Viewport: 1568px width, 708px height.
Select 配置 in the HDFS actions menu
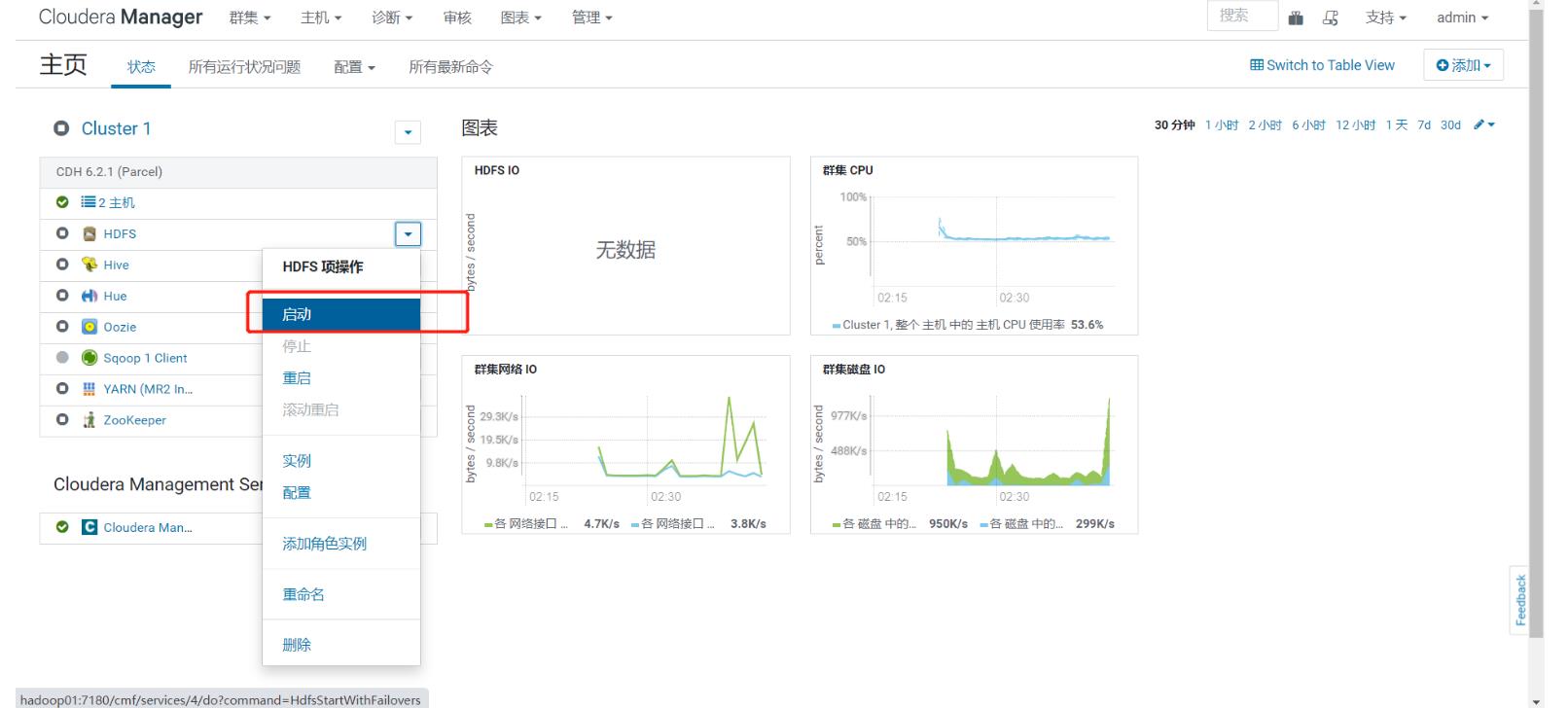(341, 493)
